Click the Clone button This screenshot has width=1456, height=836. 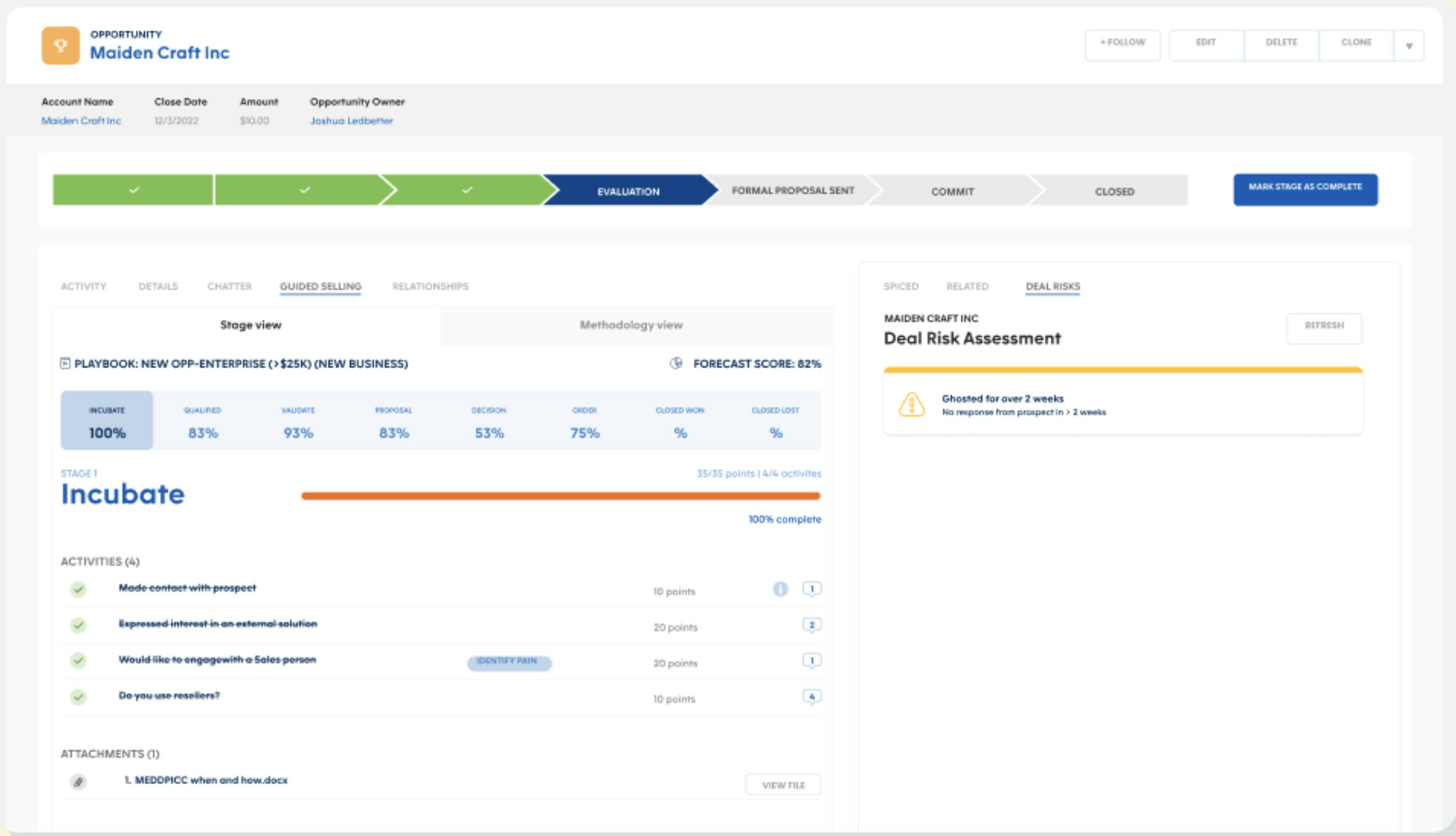point(1356,45)
